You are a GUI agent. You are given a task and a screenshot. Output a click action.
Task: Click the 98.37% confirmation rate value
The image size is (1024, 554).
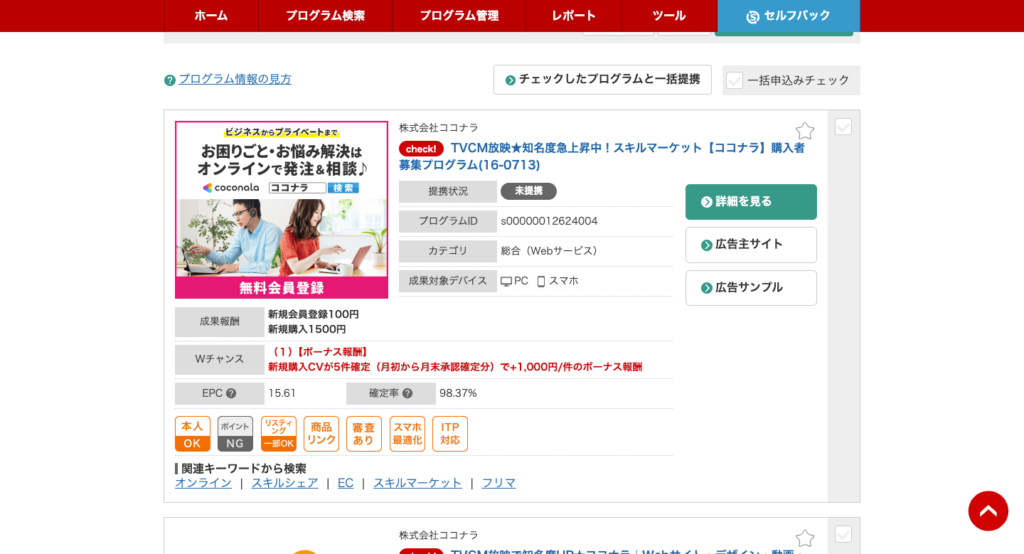(458, 393)
